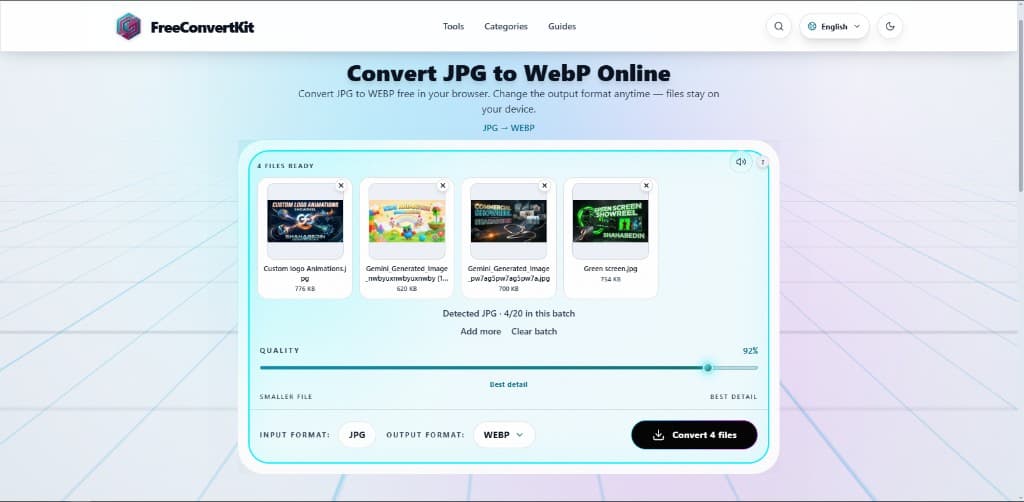Remove the Gemini nwbyuxnwby file with its X

click(443, 186)
